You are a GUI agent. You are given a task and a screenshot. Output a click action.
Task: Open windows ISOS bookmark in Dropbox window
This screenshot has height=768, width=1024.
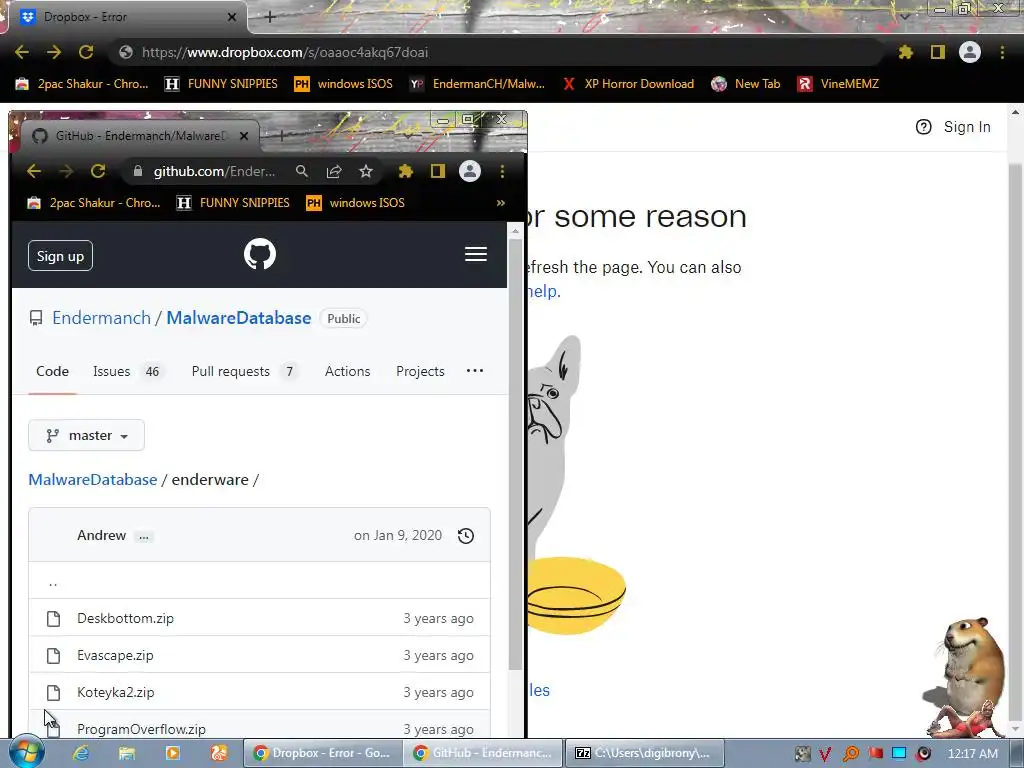point(344,84)
